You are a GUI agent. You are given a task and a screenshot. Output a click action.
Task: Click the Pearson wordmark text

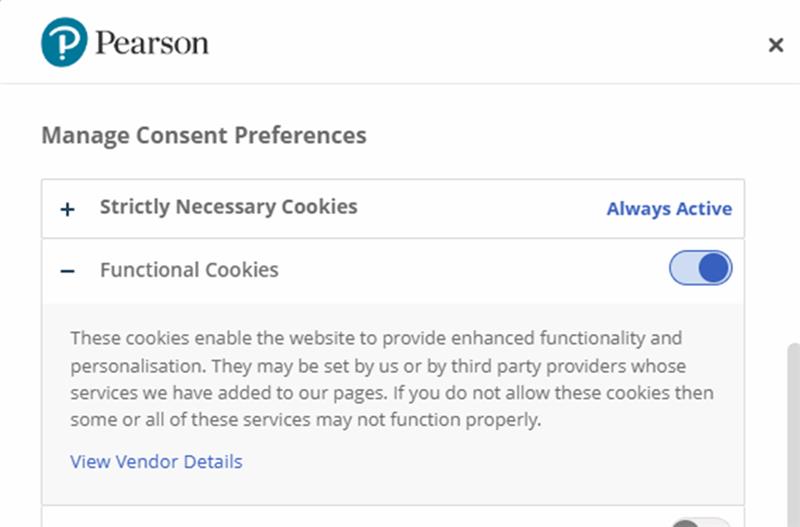click(152, 43)
